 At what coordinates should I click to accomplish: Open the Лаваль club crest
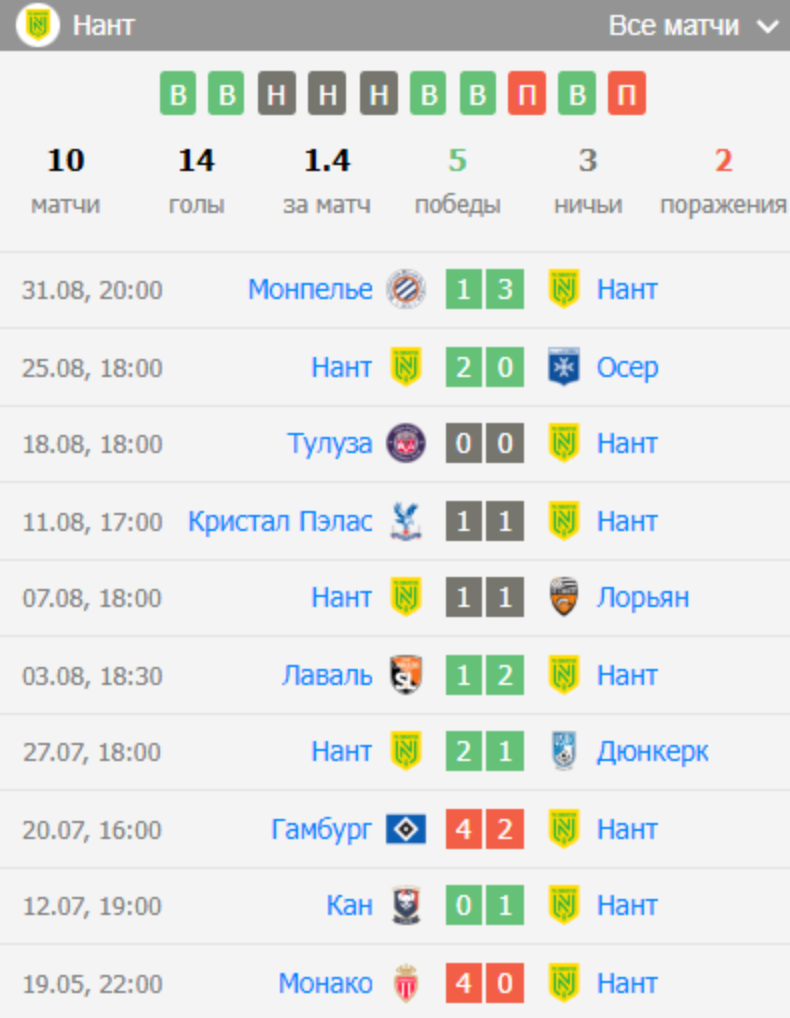(405, 675)
